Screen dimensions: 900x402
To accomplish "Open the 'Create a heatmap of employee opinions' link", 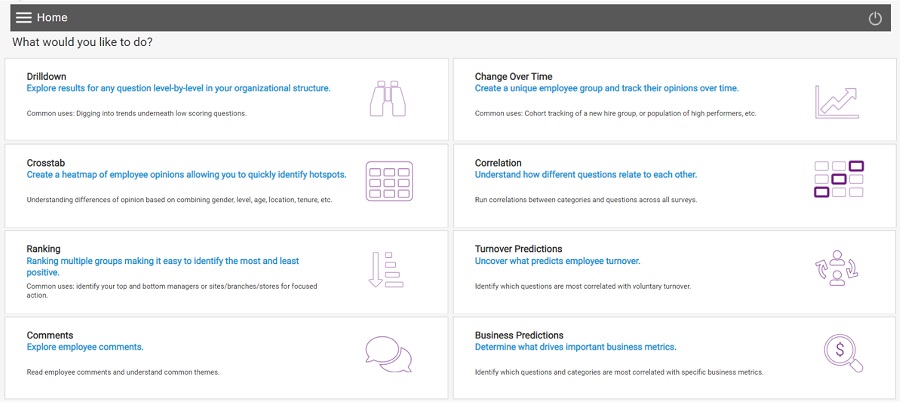I will [x=186, y=174].
